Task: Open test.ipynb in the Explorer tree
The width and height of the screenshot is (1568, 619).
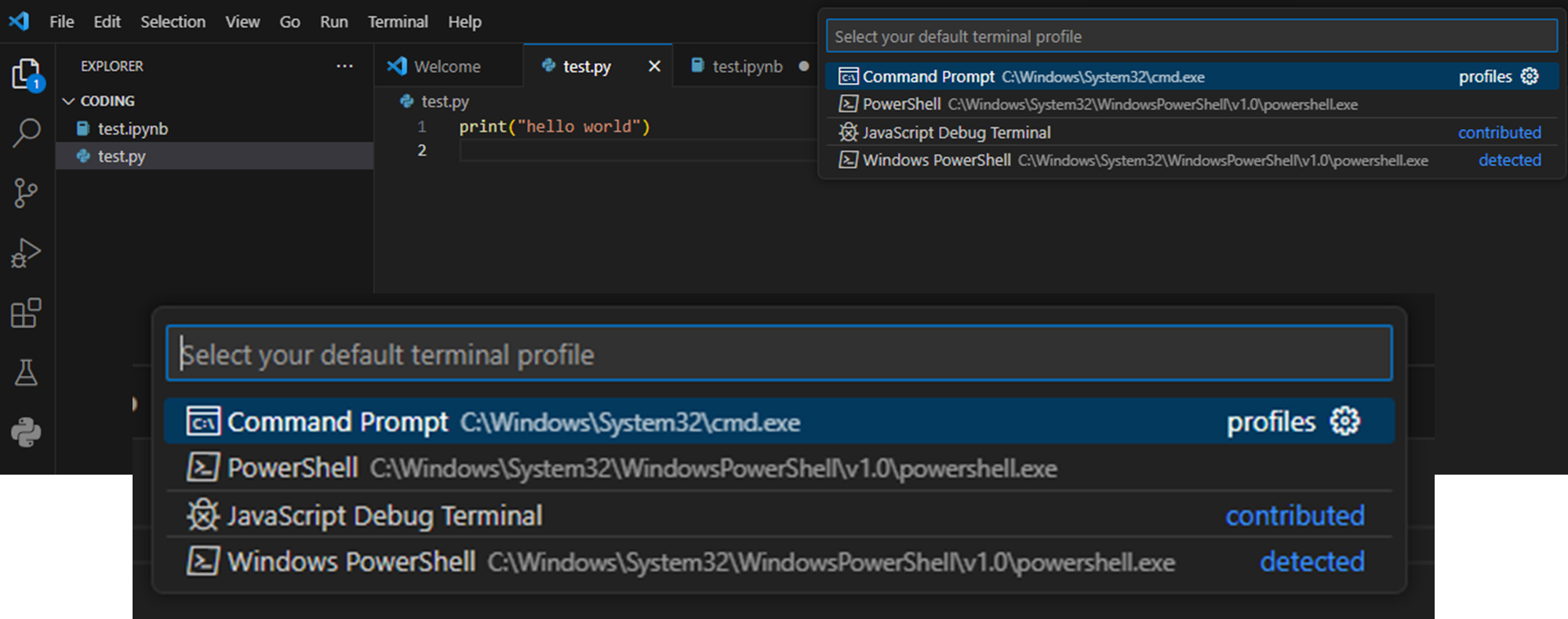Action: pos(214,128)
